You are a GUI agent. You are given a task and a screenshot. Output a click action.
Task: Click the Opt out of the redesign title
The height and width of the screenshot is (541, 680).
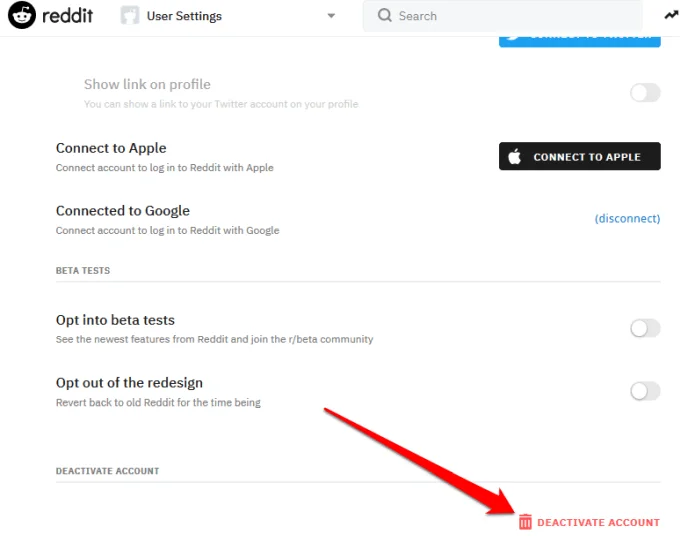click(x=129, y=383)
